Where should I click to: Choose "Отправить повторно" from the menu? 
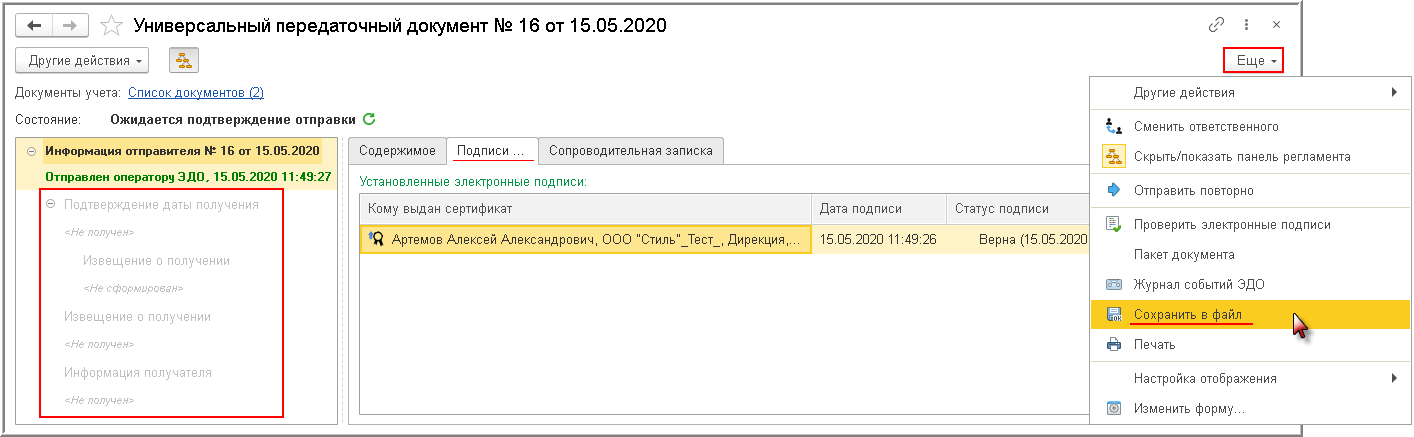(x=1193, y=190)
